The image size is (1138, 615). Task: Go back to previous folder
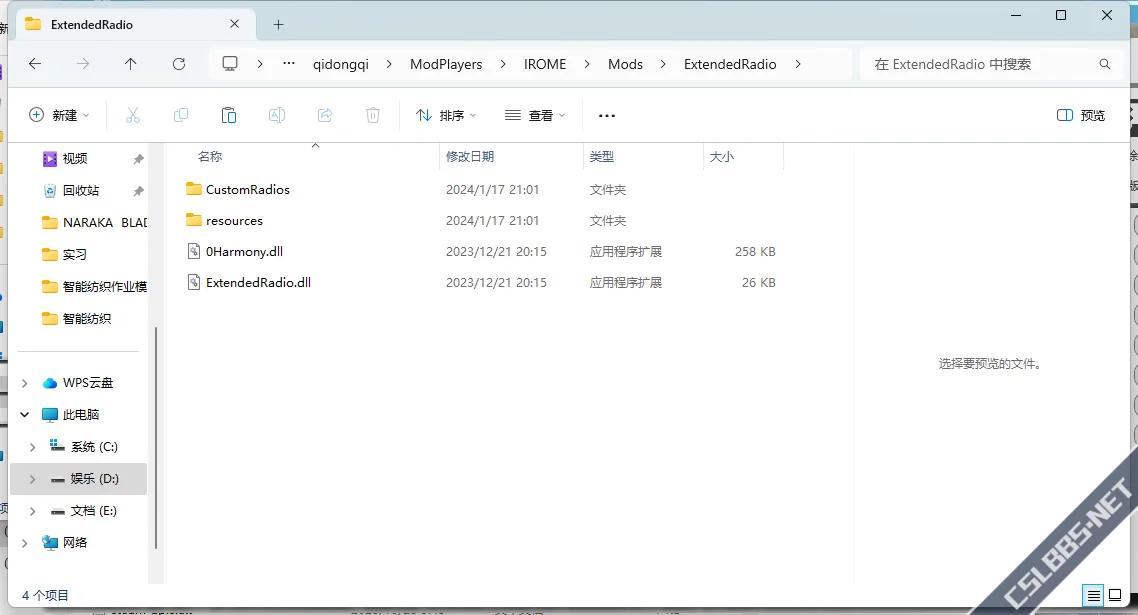pos(35,64)
